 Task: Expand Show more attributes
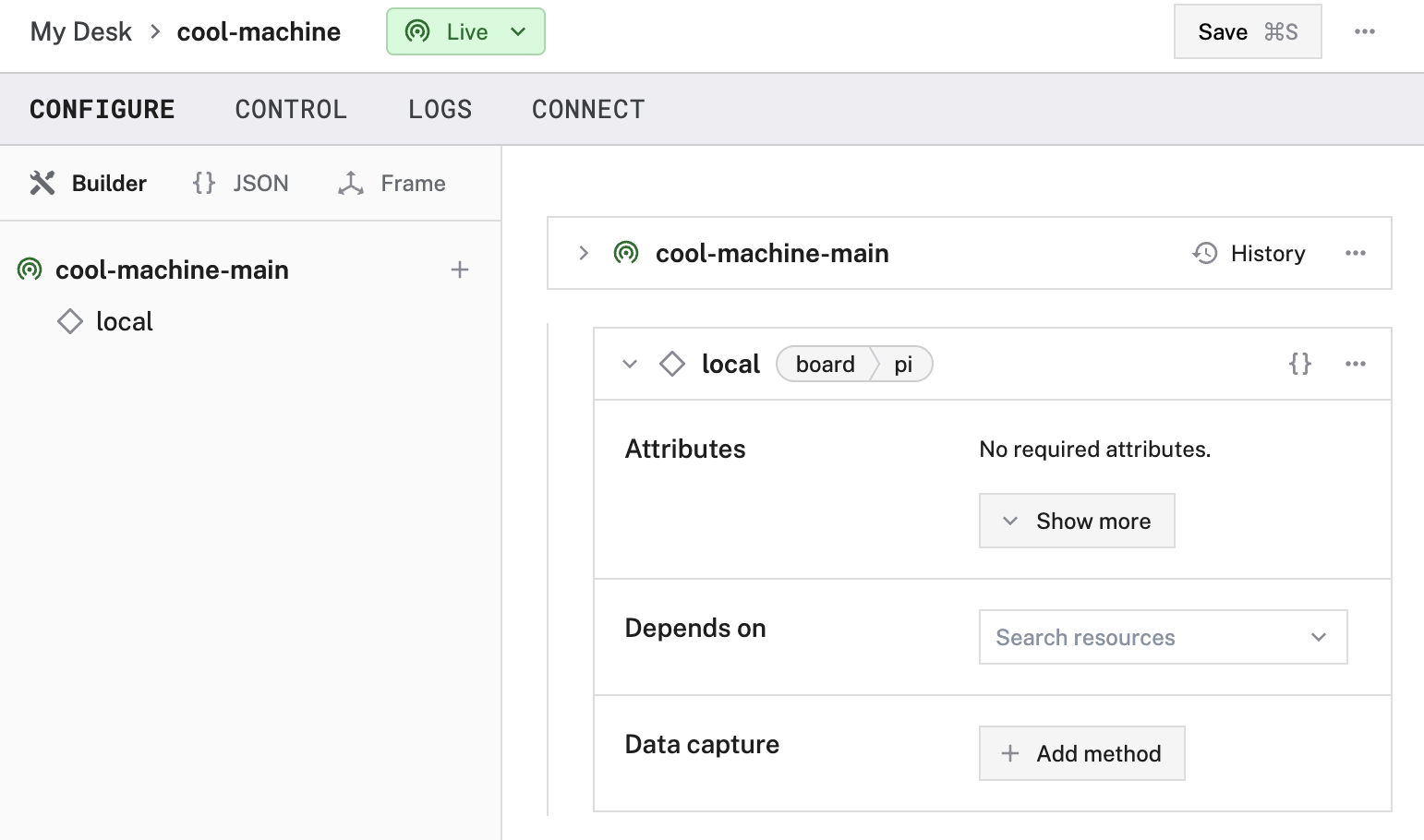[x=1076, y=521]
